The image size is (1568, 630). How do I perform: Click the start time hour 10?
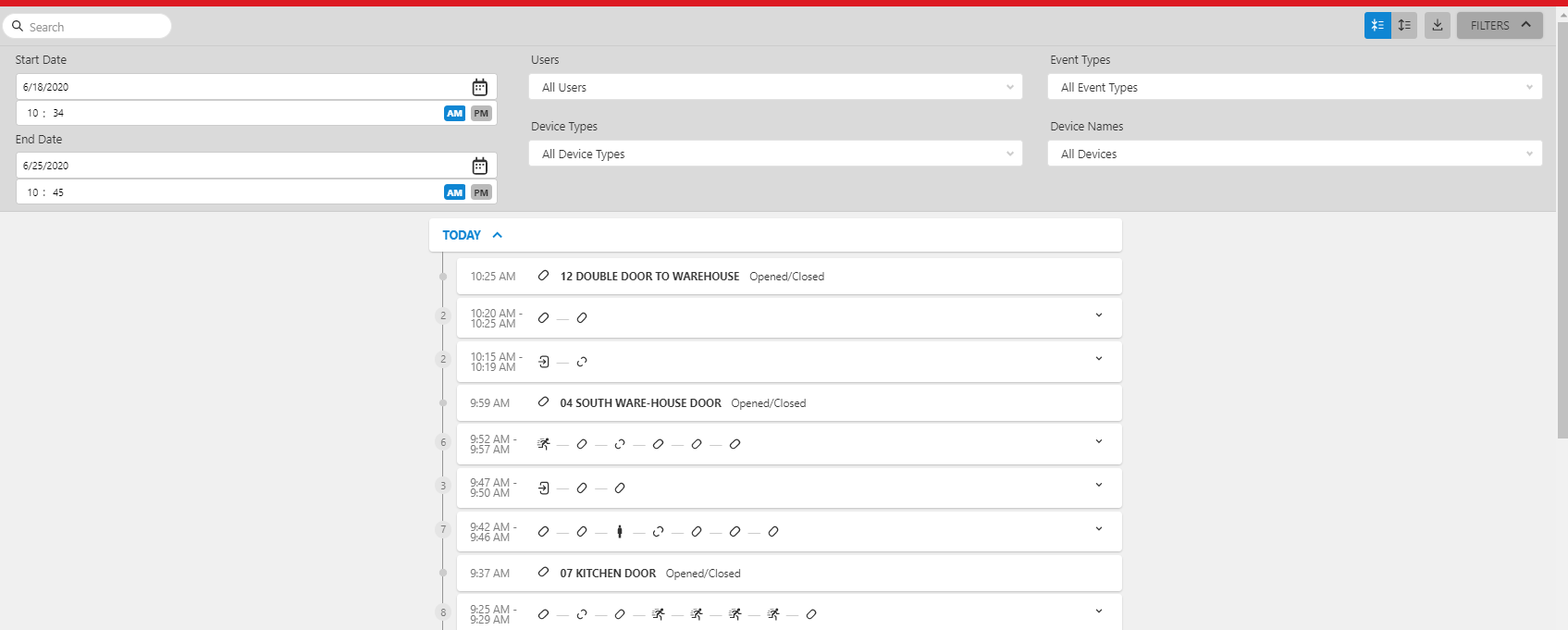point(32,113)
